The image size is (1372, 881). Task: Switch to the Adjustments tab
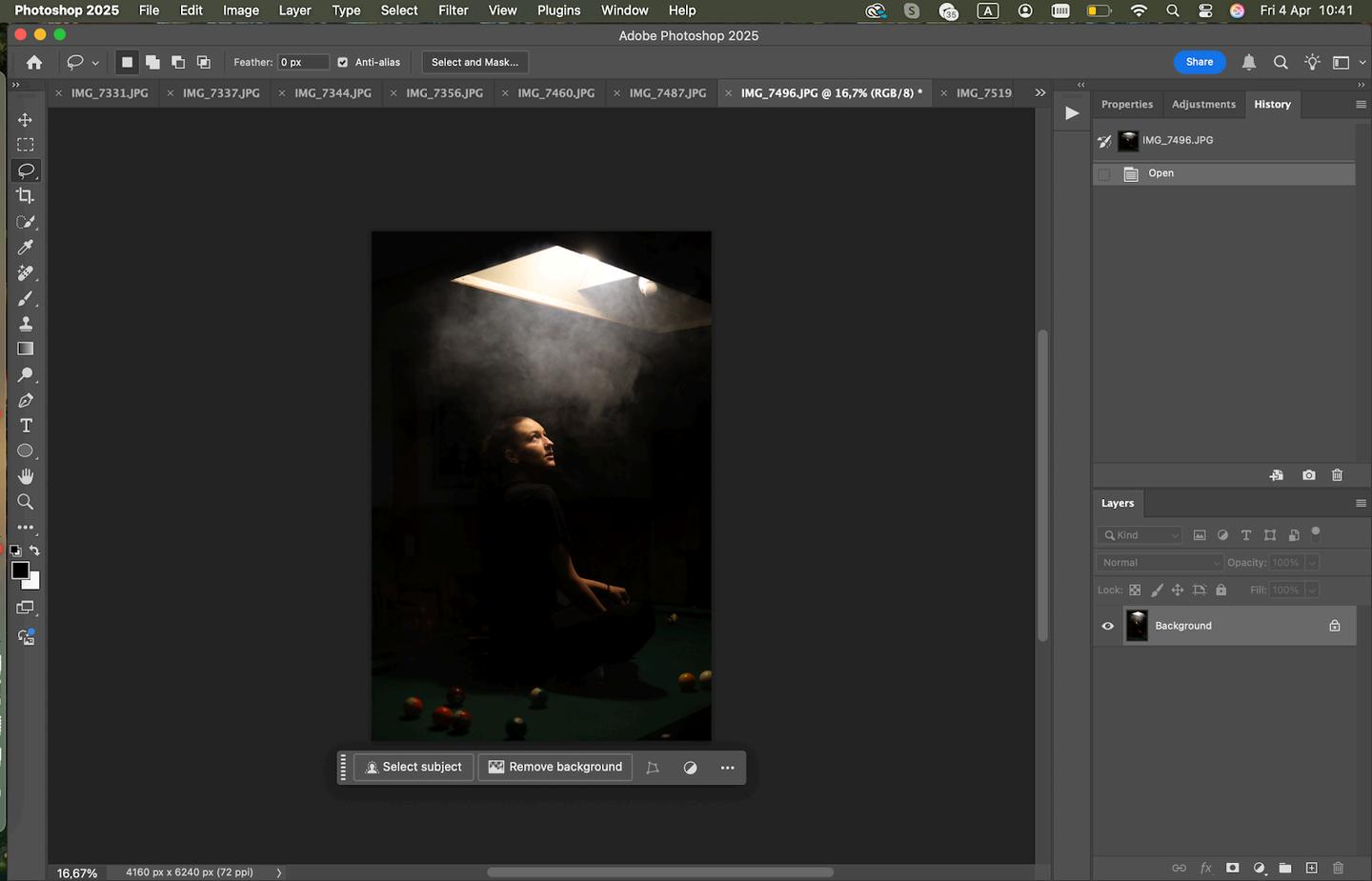(x=1203, y=105)
